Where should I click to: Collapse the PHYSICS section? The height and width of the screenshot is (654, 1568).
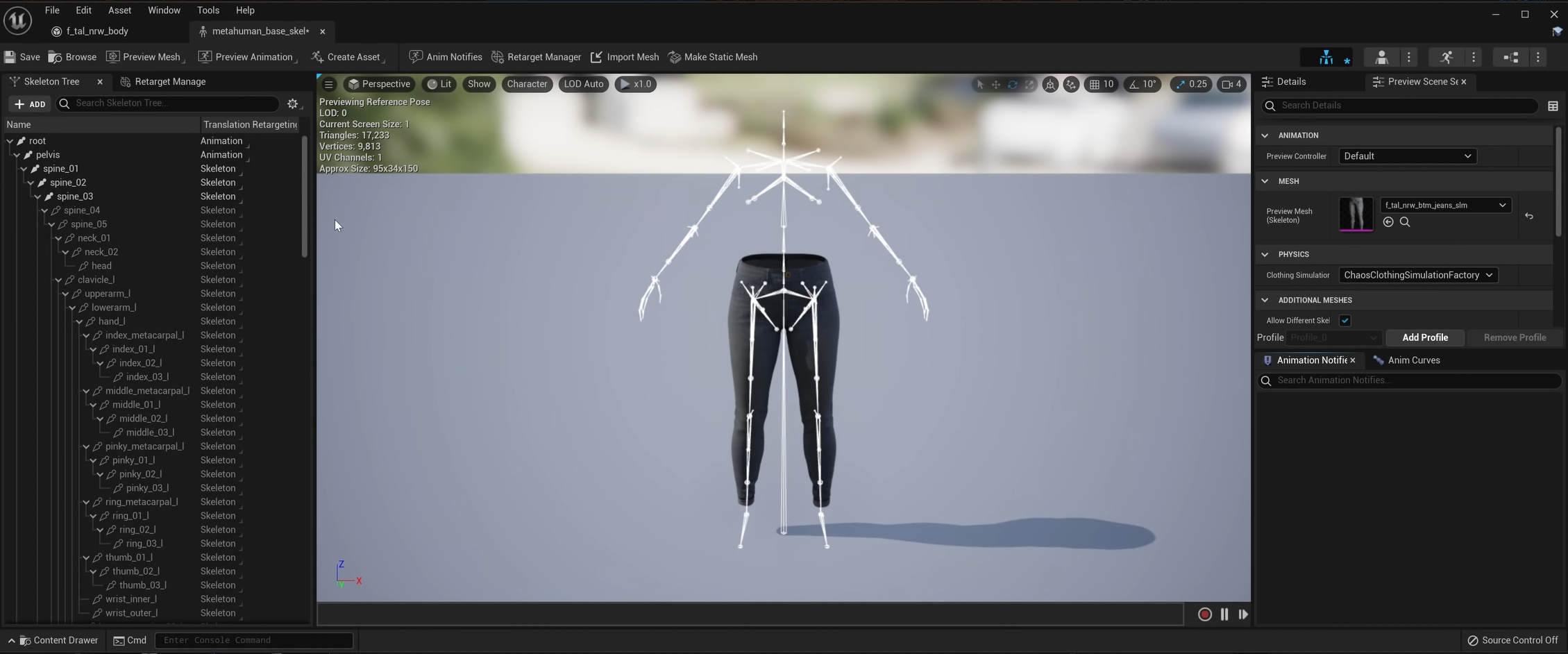point(1265,254)
